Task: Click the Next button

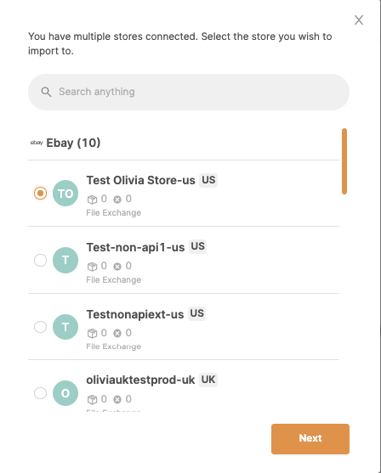Action: pyautogui.click(x=310, y=439)
